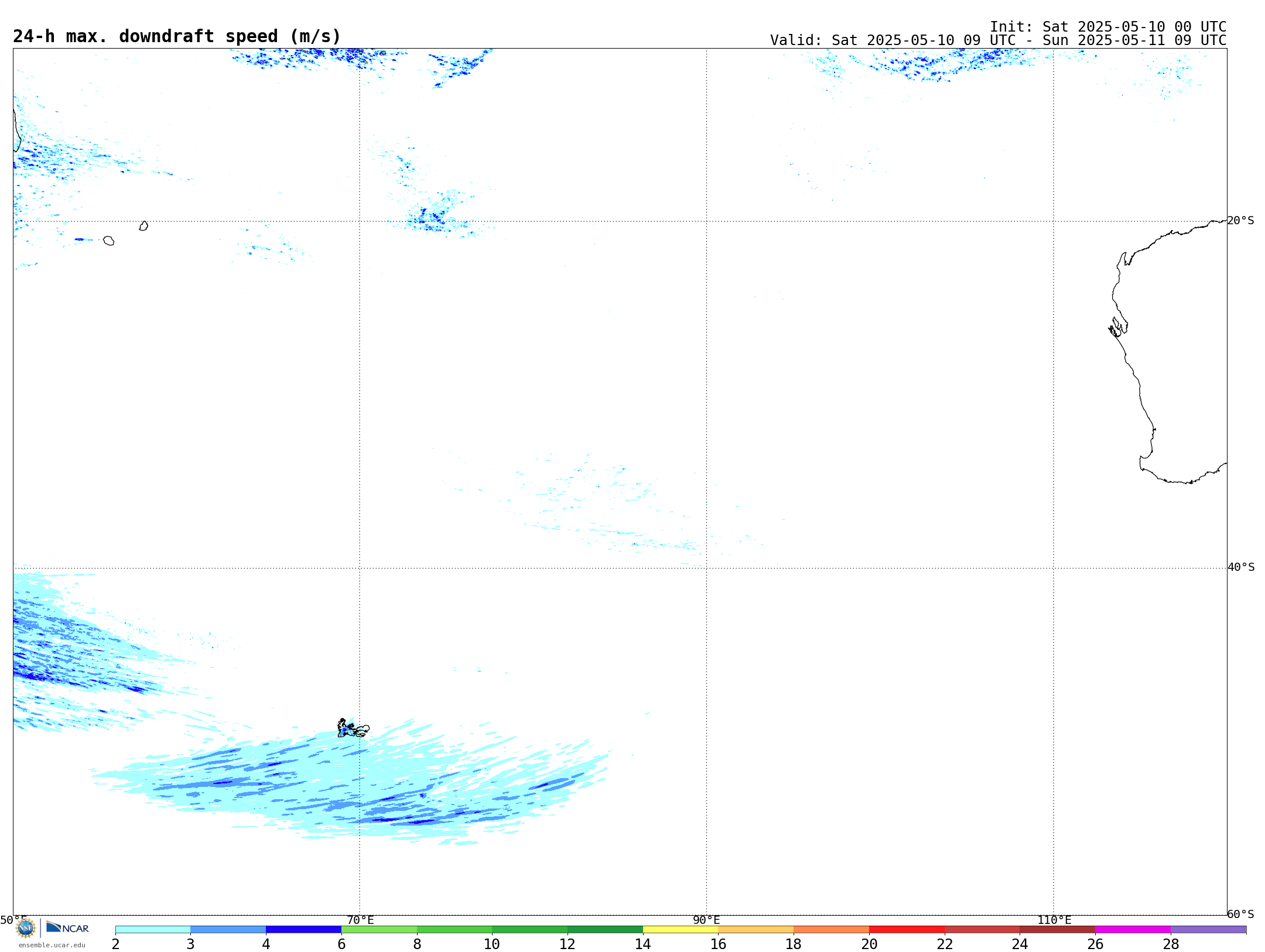Select the plot title '24-h max. downdraft speed (m/s)'
The image size is (1265, 952).
177,36
